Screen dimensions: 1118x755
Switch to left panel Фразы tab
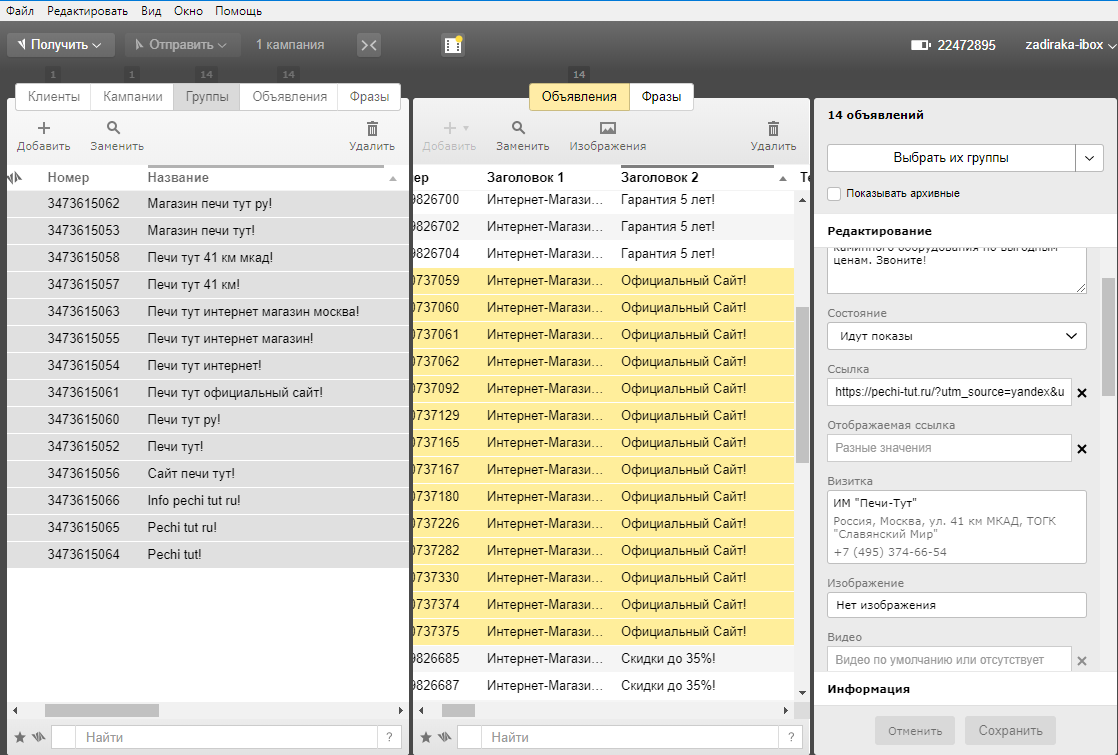click(369, 97)
